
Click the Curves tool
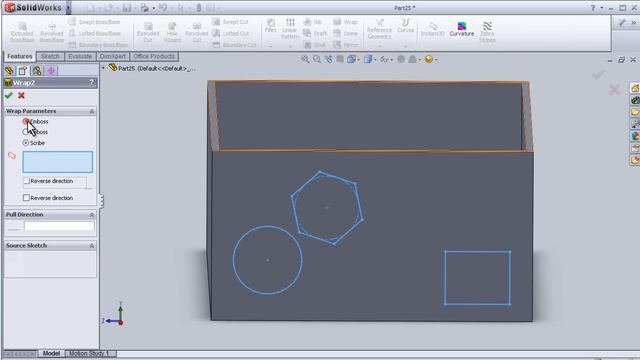tap(405, 26)
